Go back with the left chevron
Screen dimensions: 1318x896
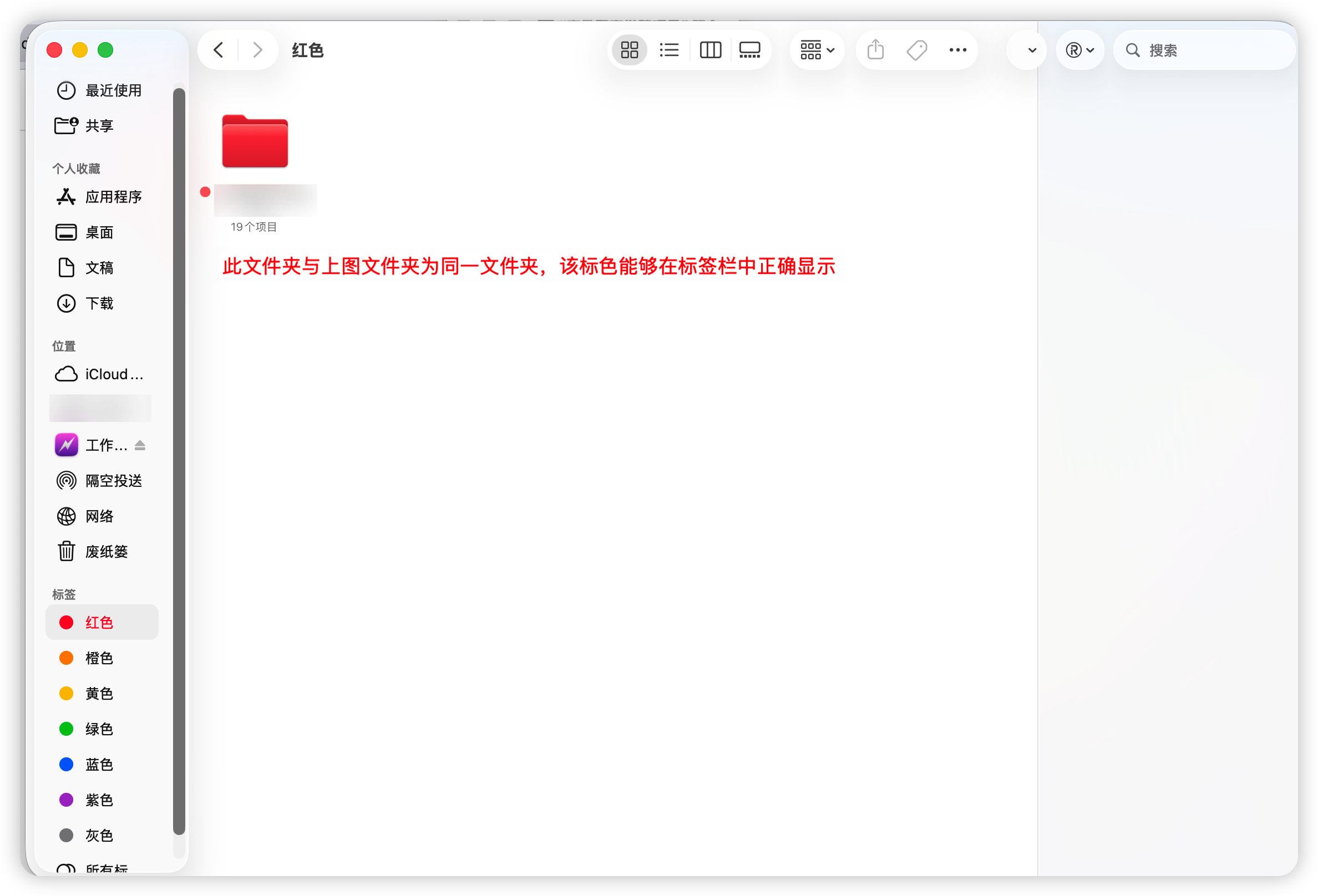pyautogui.click(x=219, y=50)
